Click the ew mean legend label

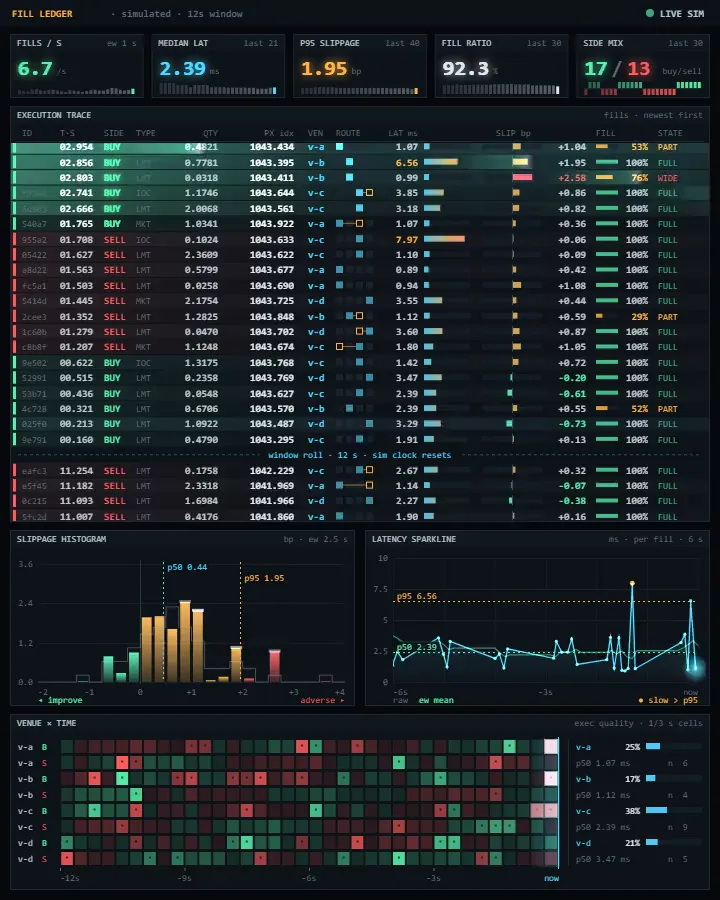(x=436, y=700)
